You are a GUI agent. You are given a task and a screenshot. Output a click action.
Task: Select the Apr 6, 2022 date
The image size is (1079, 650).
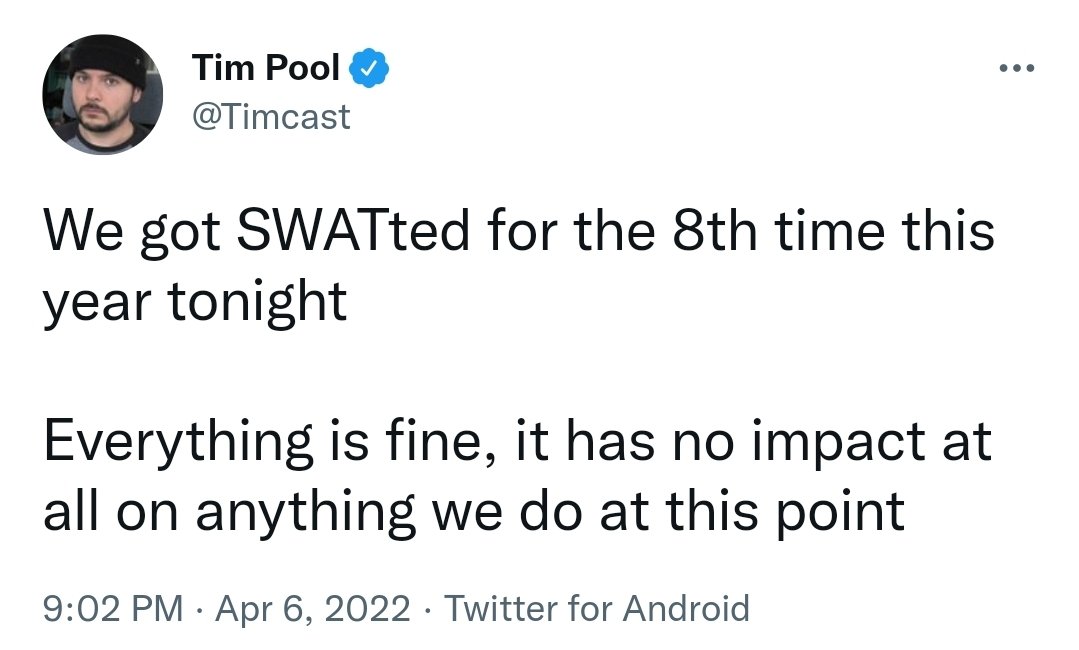(313, 608)
